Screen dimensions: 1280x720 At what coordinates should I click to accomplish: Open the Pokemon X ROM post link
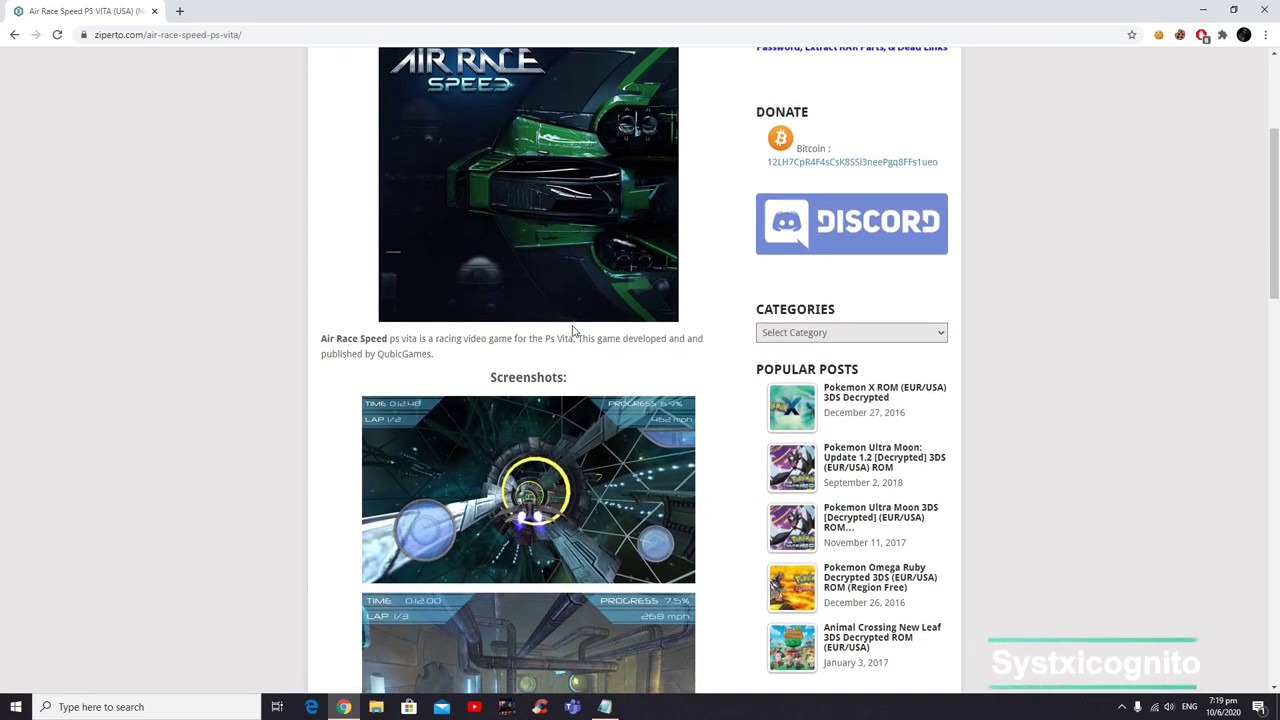pyautogui.click(x=884, y=392)
